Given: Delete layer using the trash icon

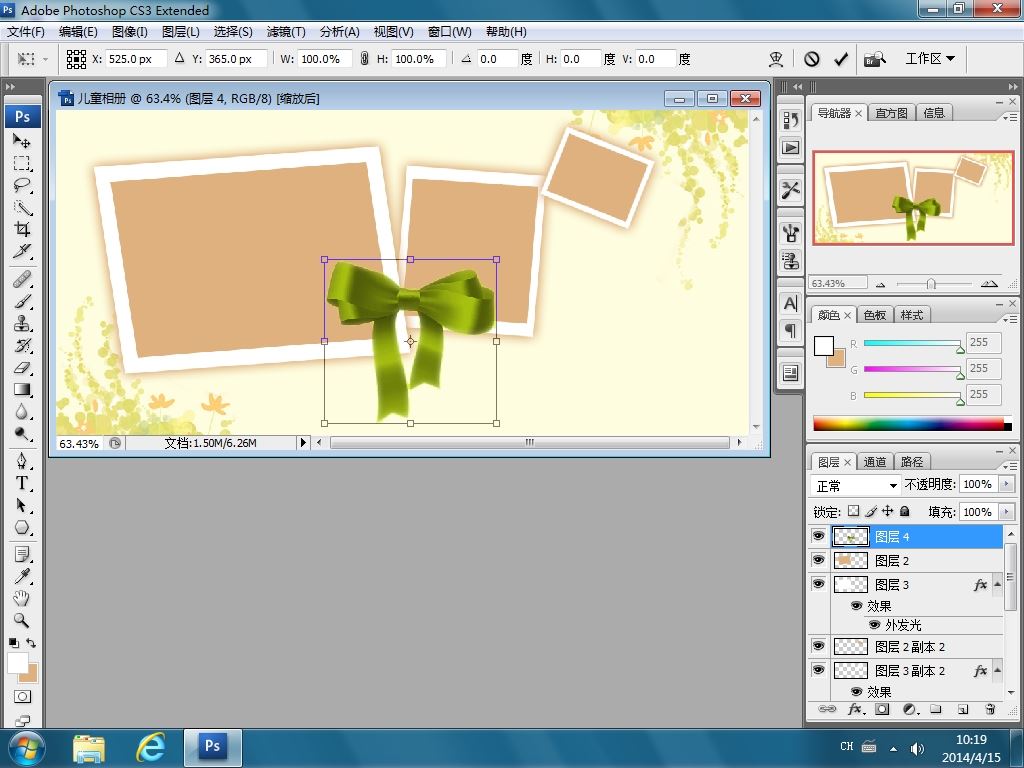Looking at the screenshot, I should (990, 709).
